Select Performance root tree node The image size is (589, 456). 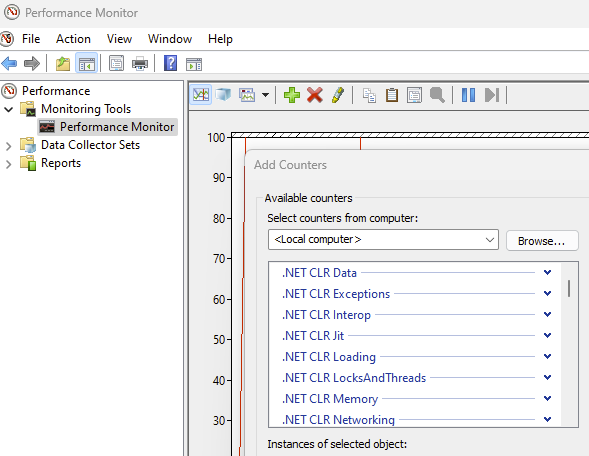point(56,91)
